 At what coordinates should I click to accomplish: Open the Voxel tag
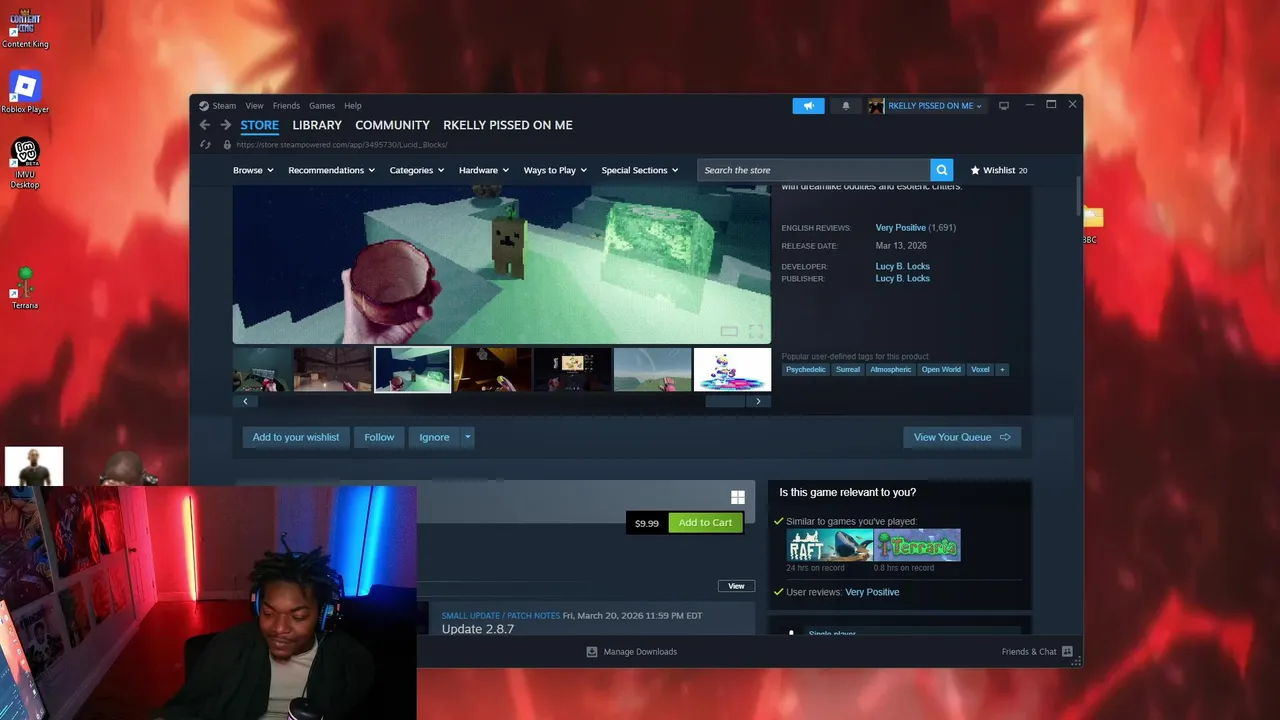pos(980,370)
